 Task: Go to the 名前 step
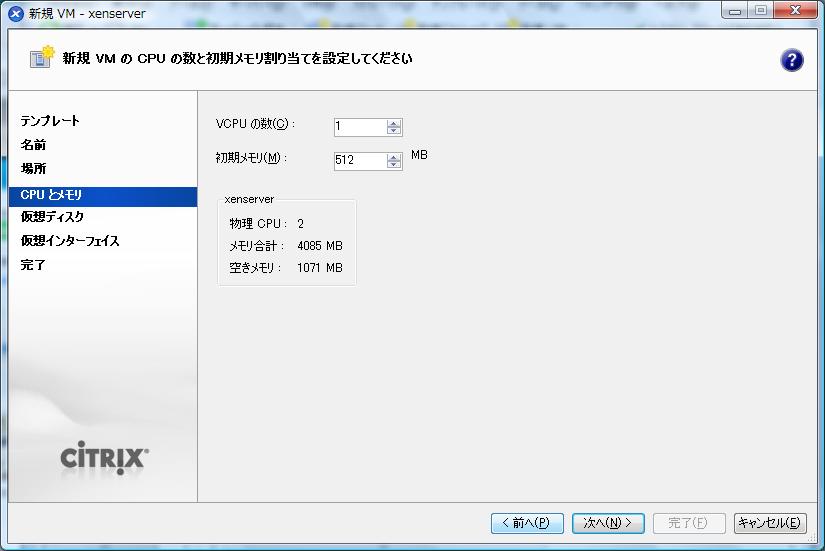coord(33,145)
